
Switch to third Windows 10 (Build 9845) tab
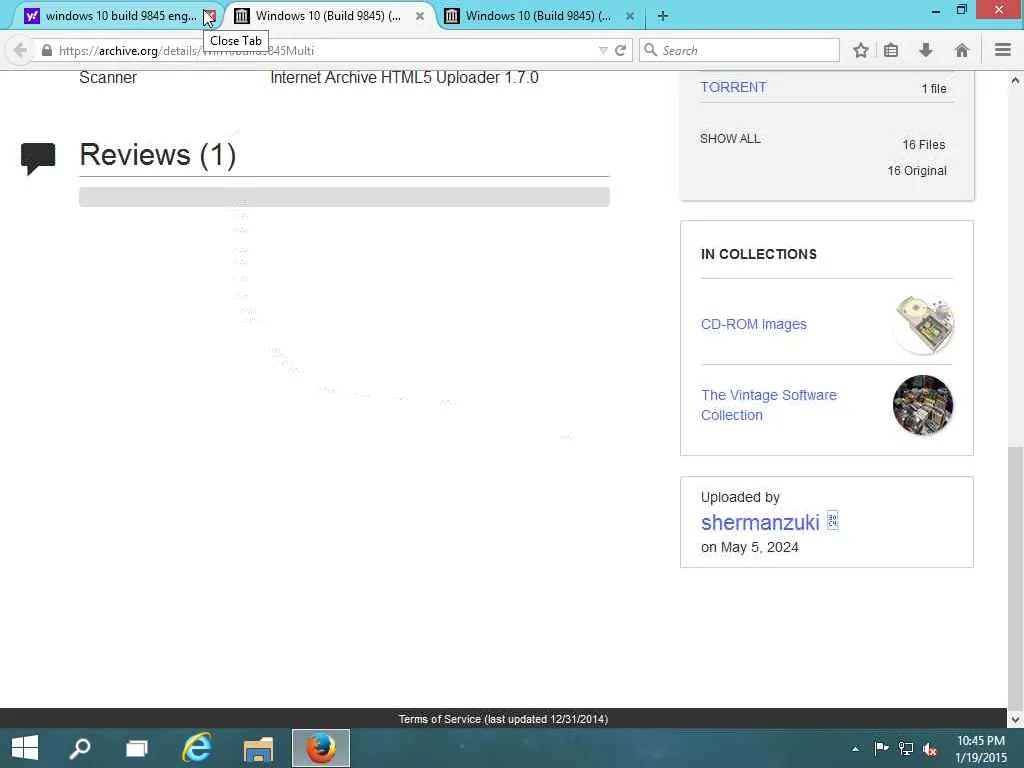[x=538, y=16]
